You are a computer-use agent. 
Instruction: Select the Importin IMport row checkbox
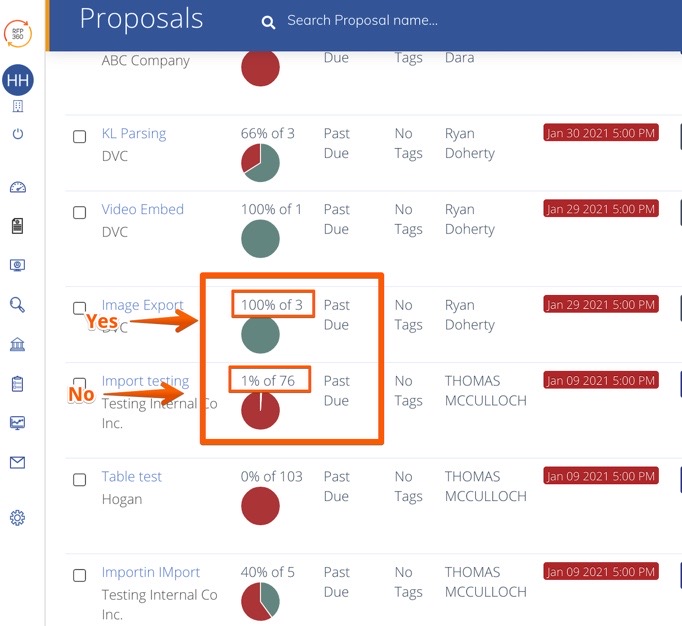pos(80,576)
